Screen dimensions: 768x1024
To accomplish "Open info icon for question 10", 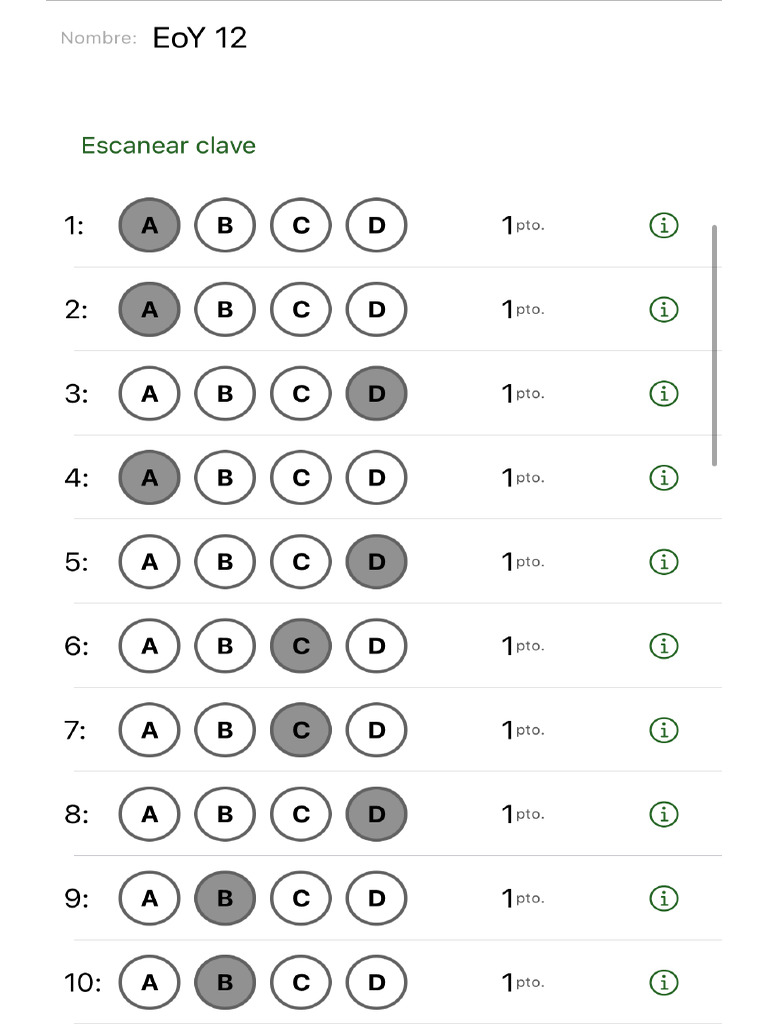I will 663,982.
